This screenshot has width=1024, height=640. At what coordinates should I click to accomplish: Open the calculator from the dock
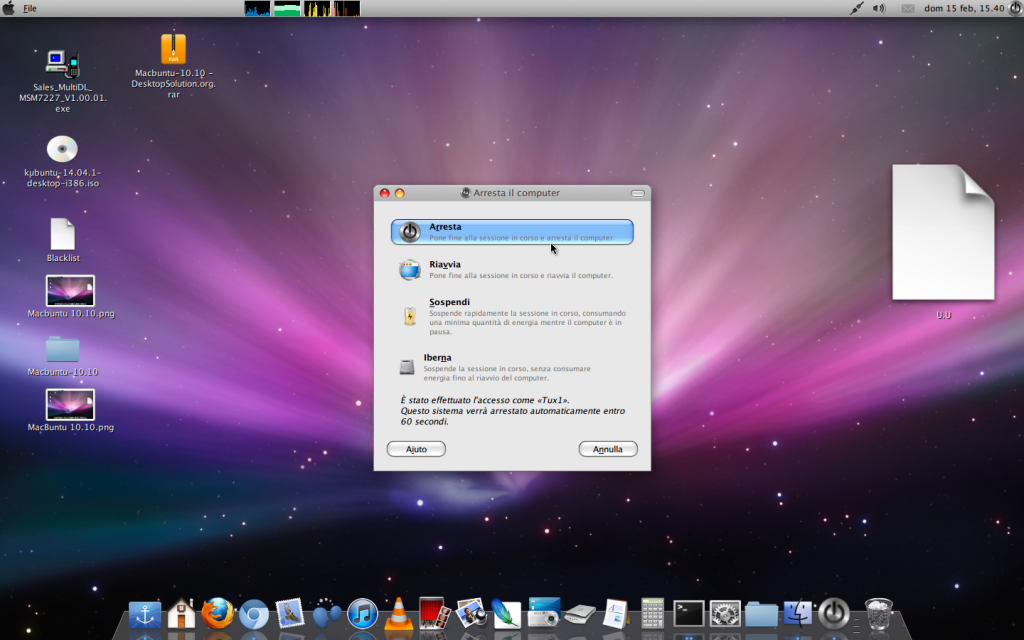[x=652, y=613]
